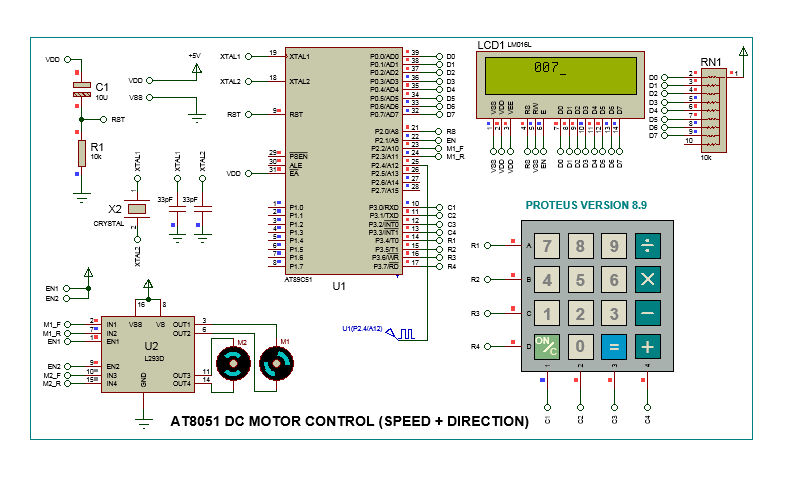Select resistor R1 10k
This screenshot has height=487, width=785.
pos(82,153)
